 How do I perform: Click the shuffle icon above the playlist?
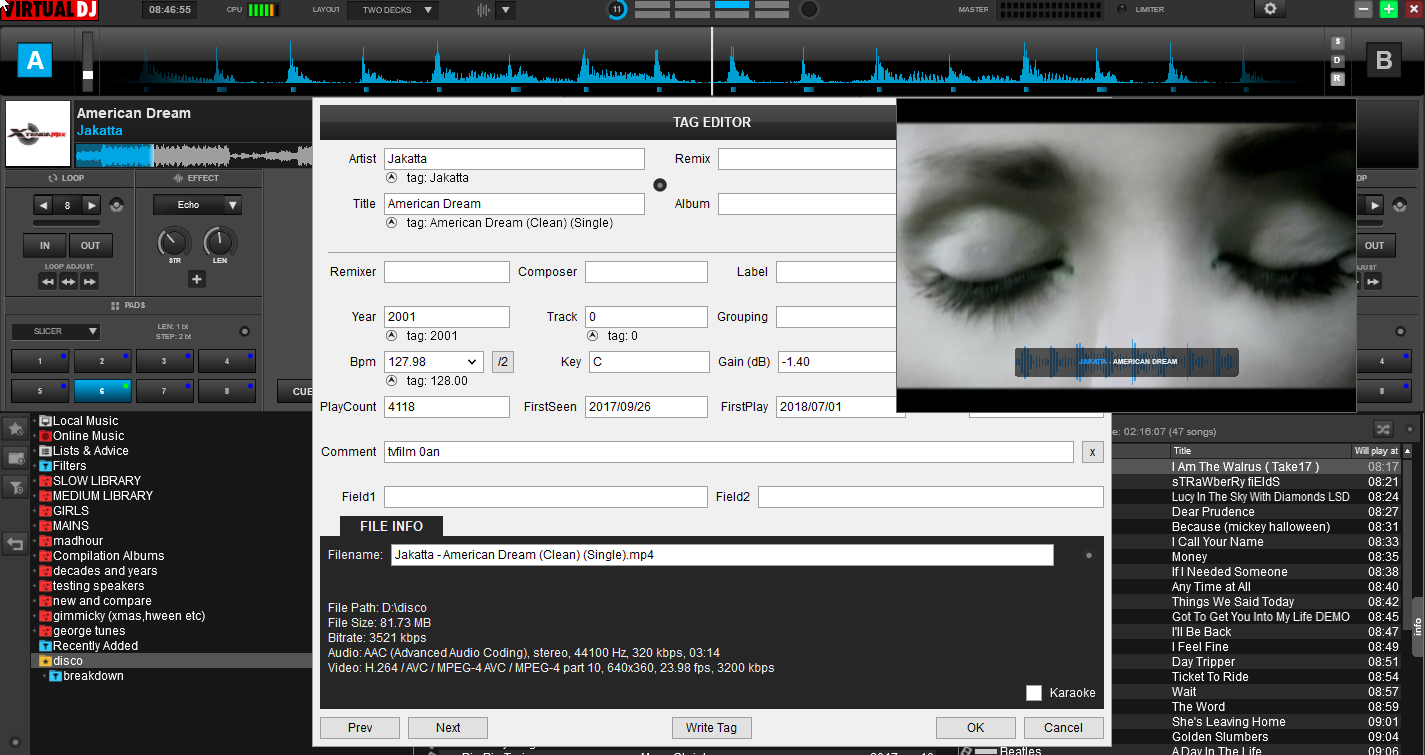coord(1383,429)
